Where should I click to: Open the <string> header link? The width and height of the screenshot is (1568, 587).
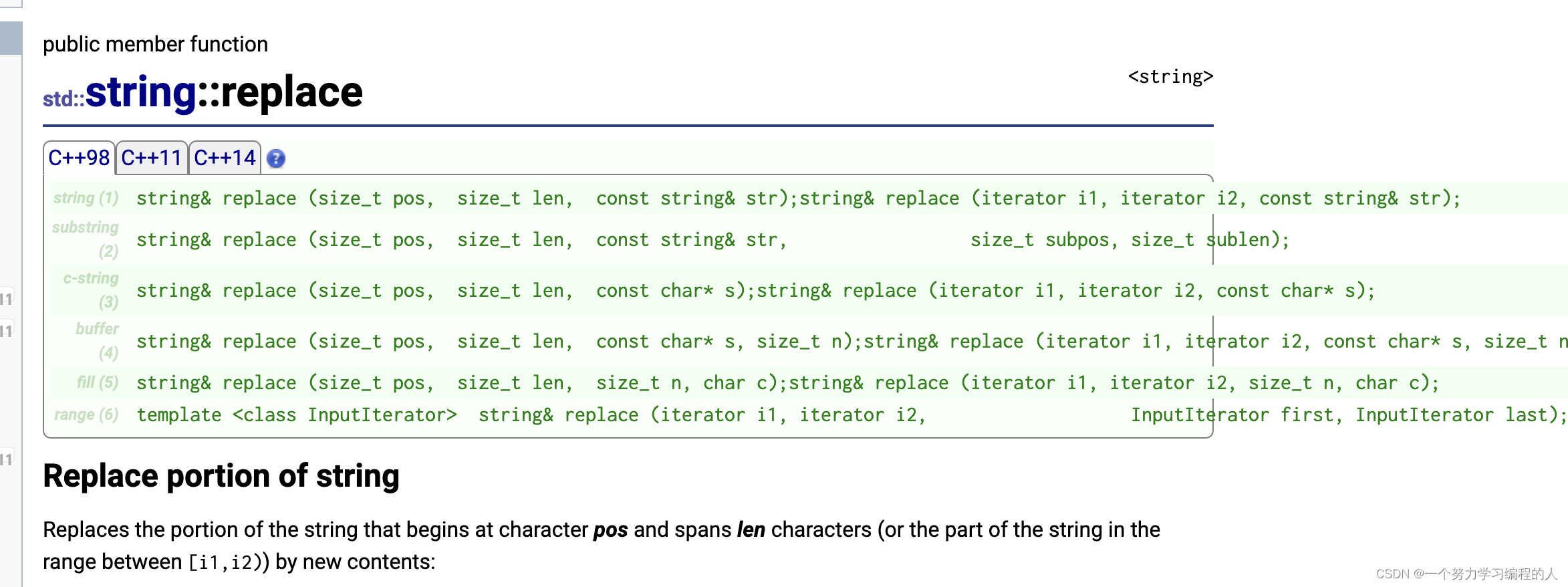[x=1170, y=77]
